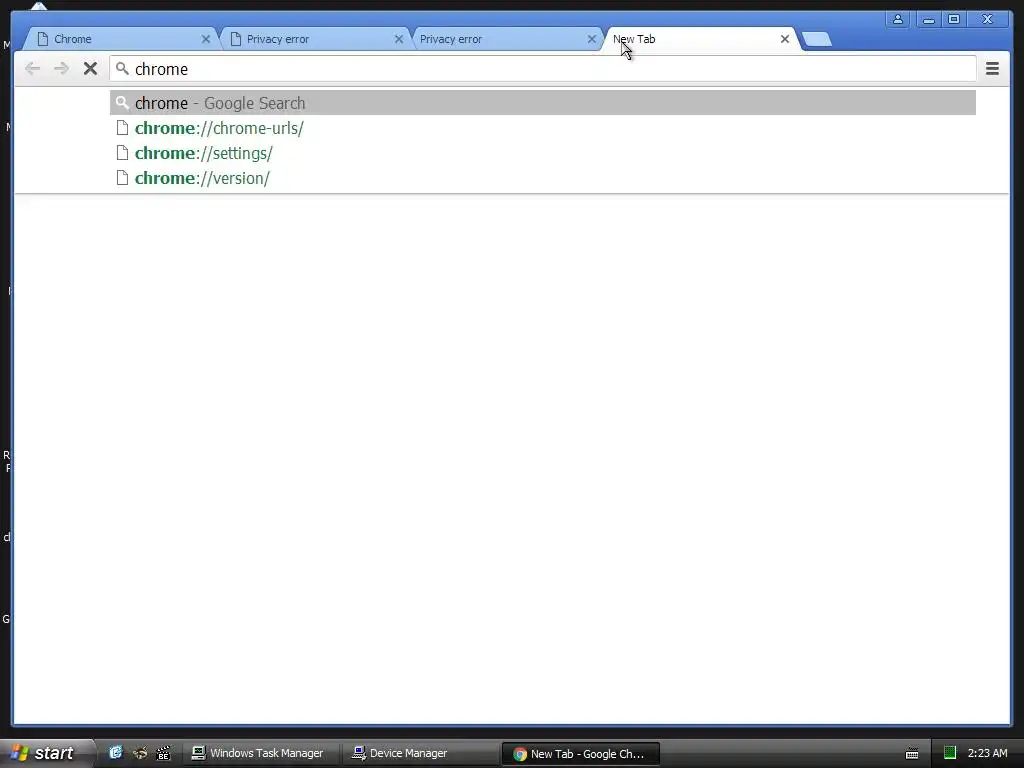The width and height of the screenshot is (1024, 768).
Task: Click the page icon beside chrome://chrome-urls/
Action: tap(122, 128)
